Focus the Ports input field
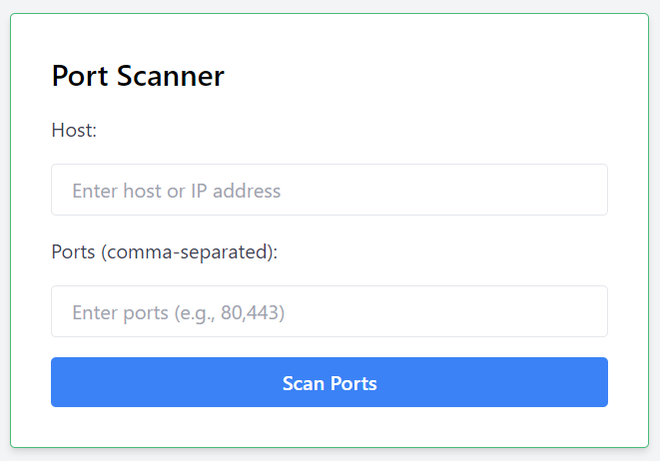The width and height of the screenshot is (660, 461). pyautogui.click(x=329, y=312)
